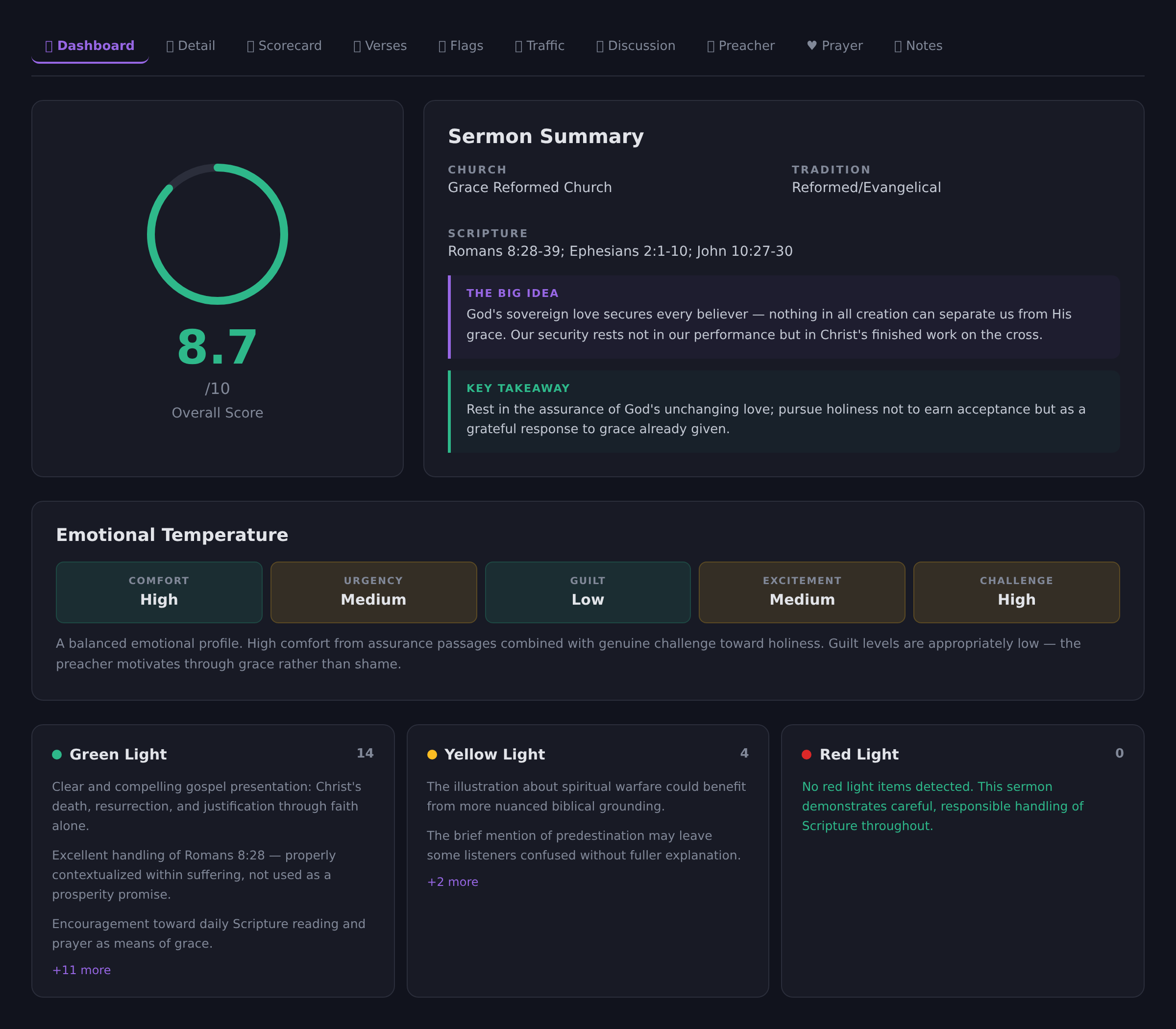Screen dimensions: 1176x1029
Task: Toggle the red dot beside Red Light
Action: (x=807, y=754)
